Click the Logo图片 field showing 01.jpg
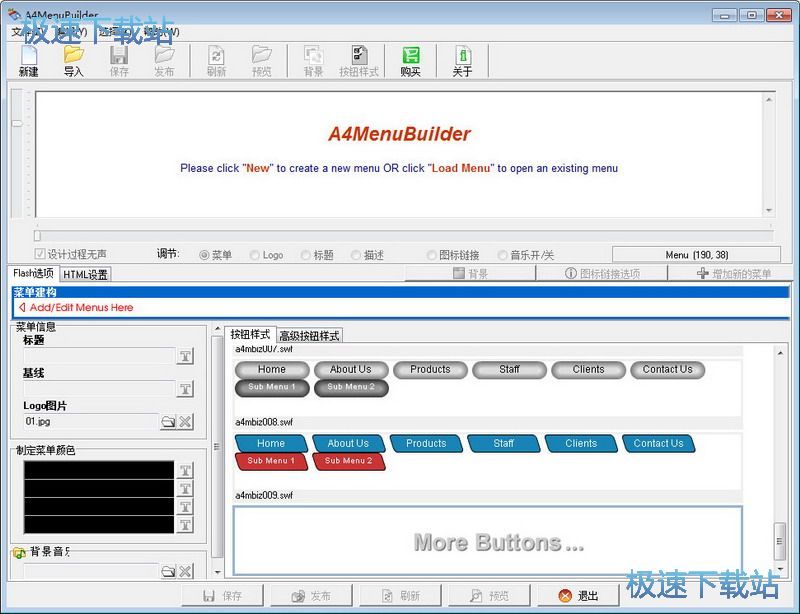800x614 pixels. pos(91,422)
